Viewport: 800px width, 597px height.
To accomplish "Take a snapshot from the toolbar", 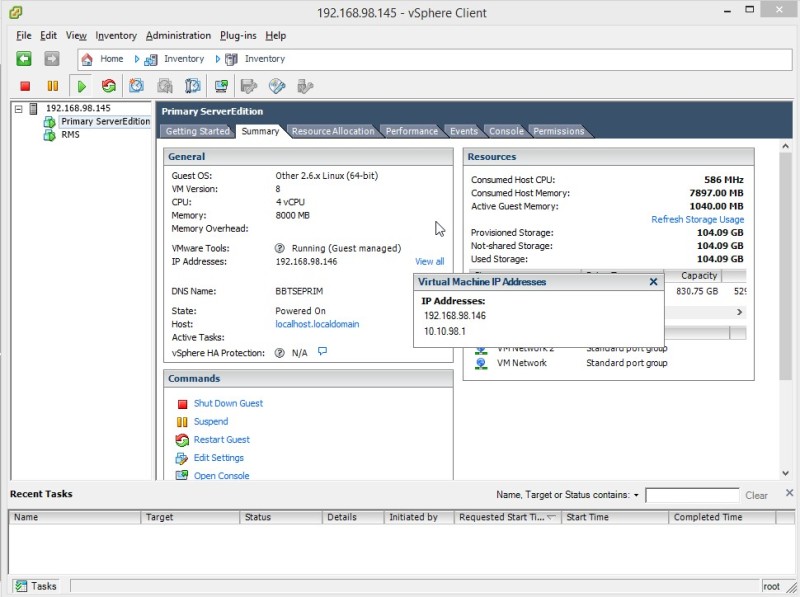I will 137,87.
